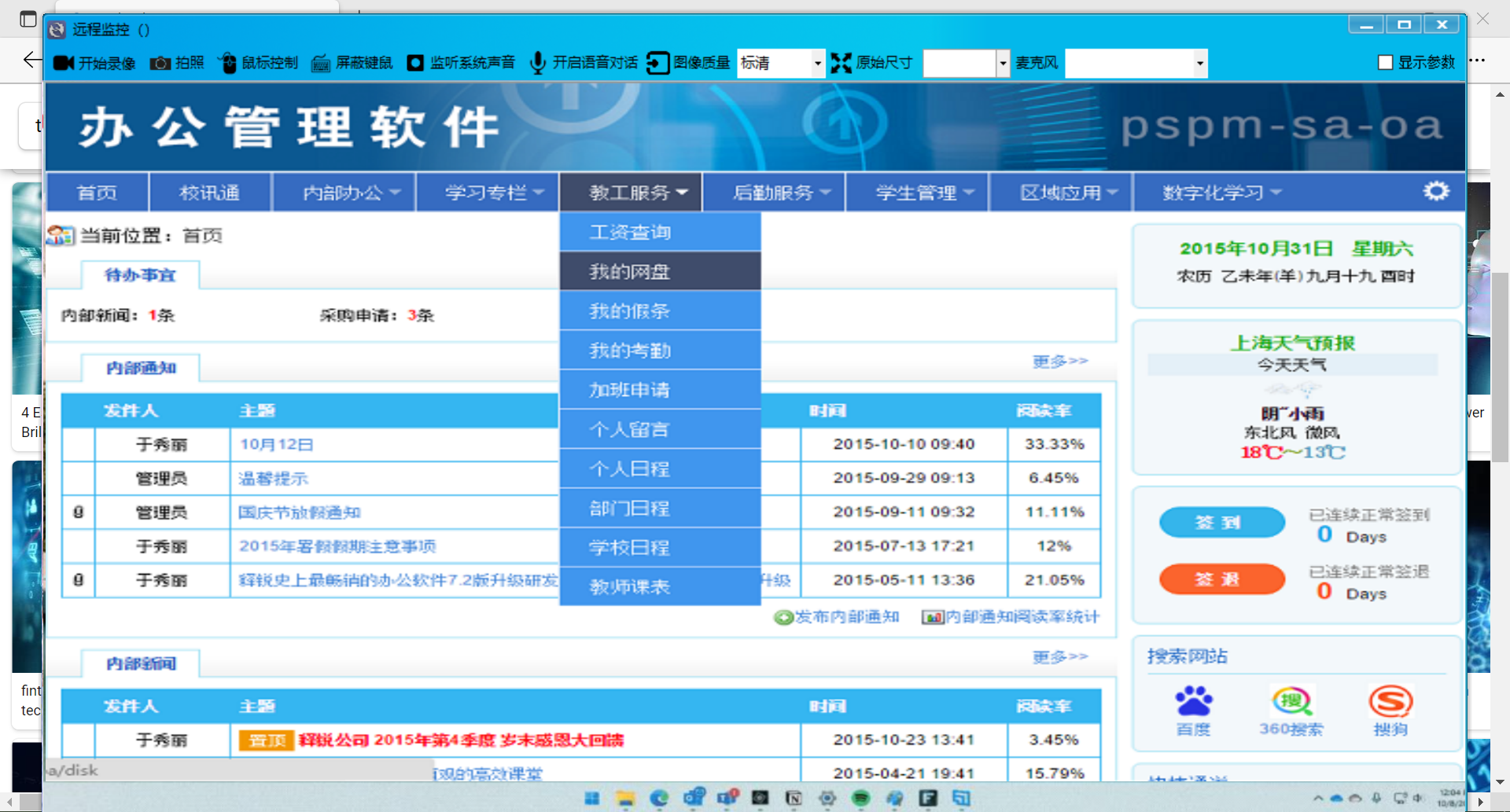The height and width of the screenshot is (812, 1510).
Task: Open settings gear in navigation bar
Action: click(x=1436, y=191)
